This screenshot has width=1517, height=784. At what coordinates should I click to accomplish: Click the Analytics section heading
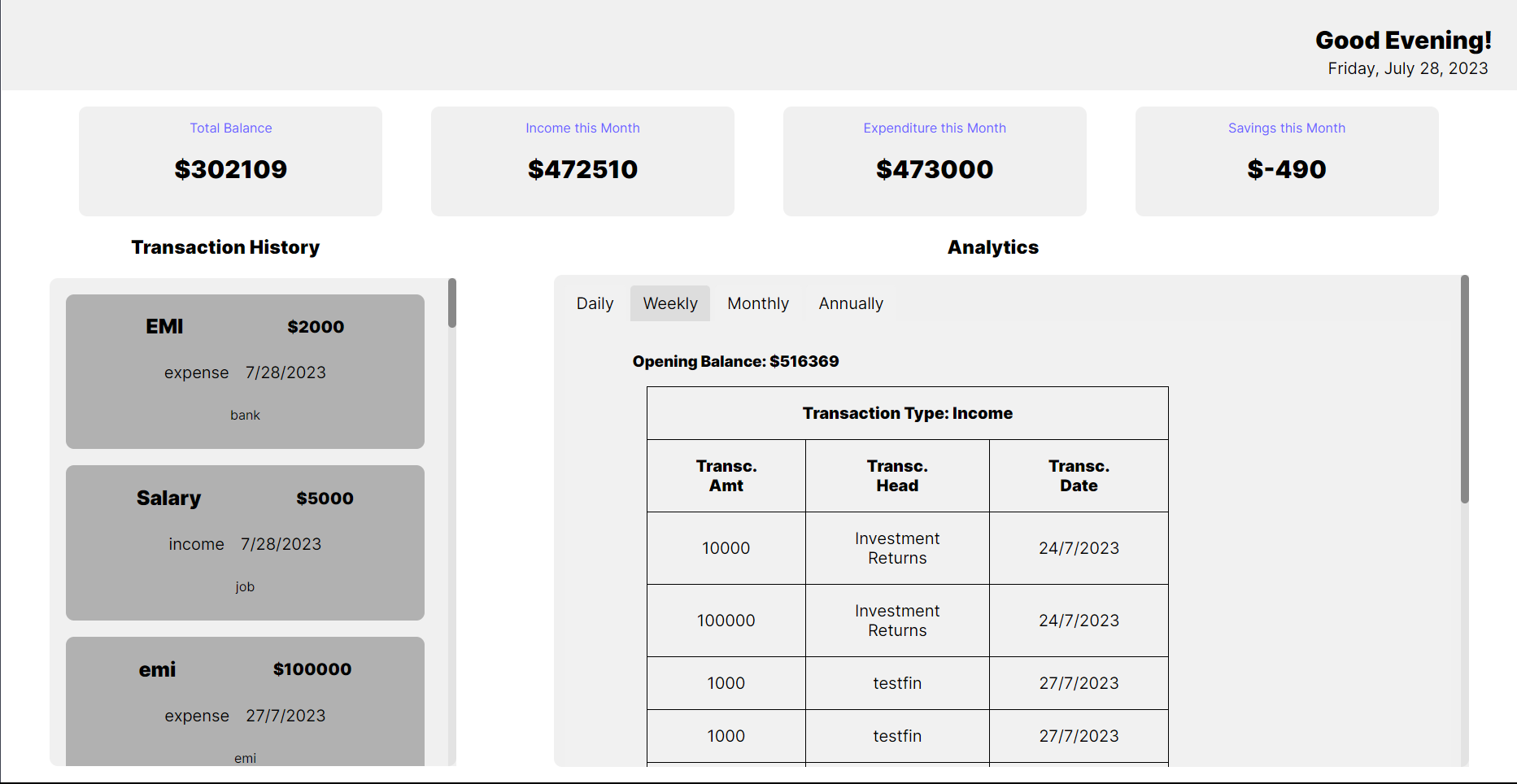click(992, 247)
